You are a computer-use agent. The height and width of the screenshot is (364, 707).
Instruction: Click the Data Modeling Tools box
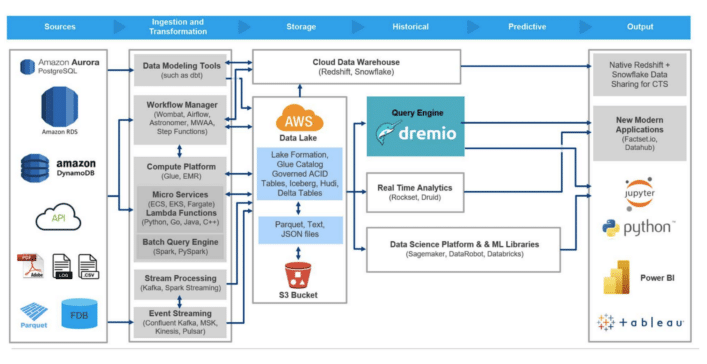click(180, 70)
